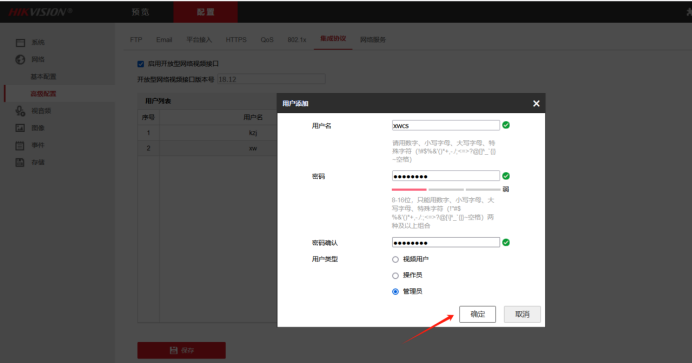Select the 视频用户 radio button
The image size is (692, 363).
[395, 259]
